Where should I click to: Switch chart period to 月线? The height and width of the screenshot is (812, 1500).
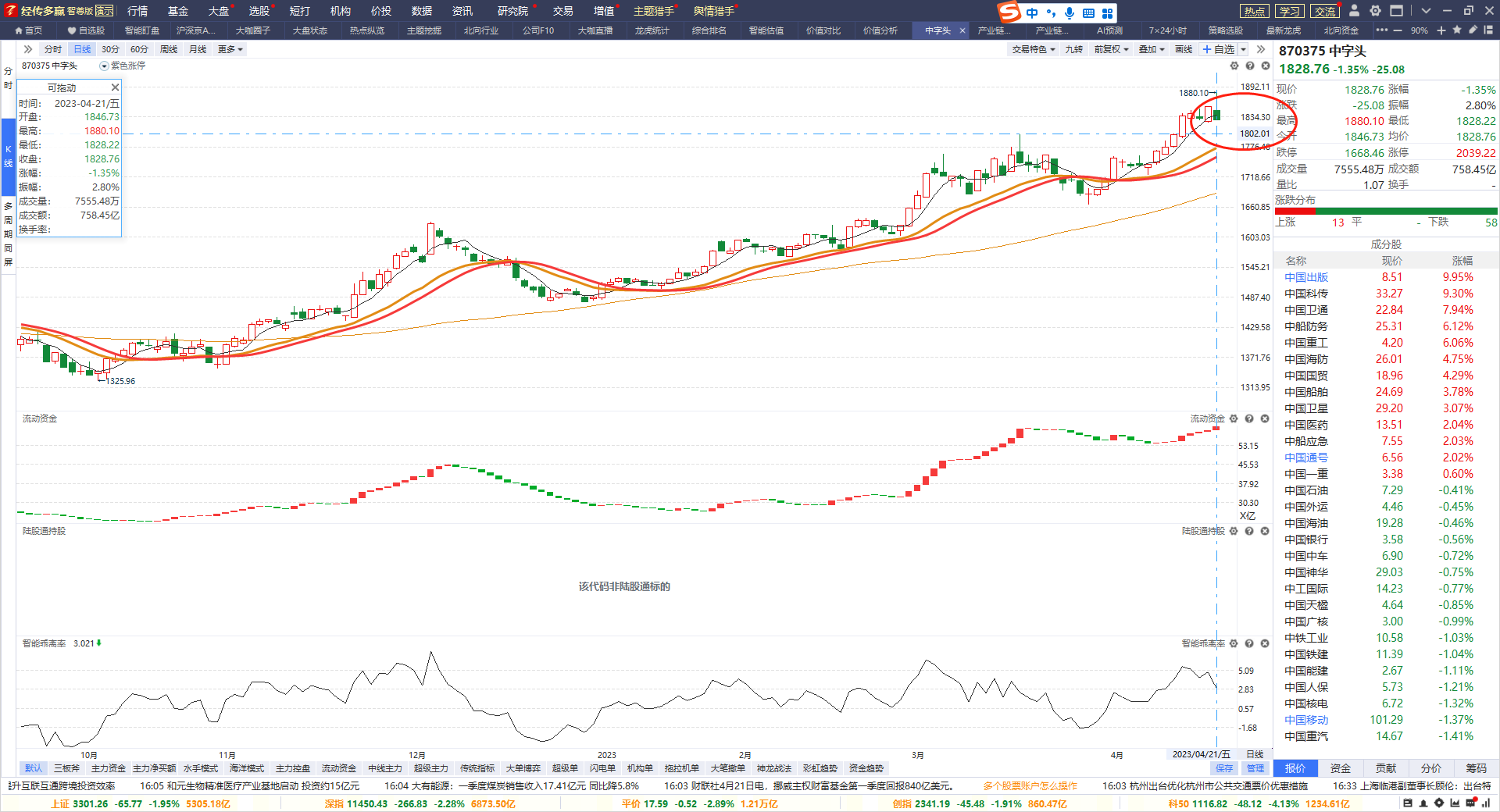point(198,49)
